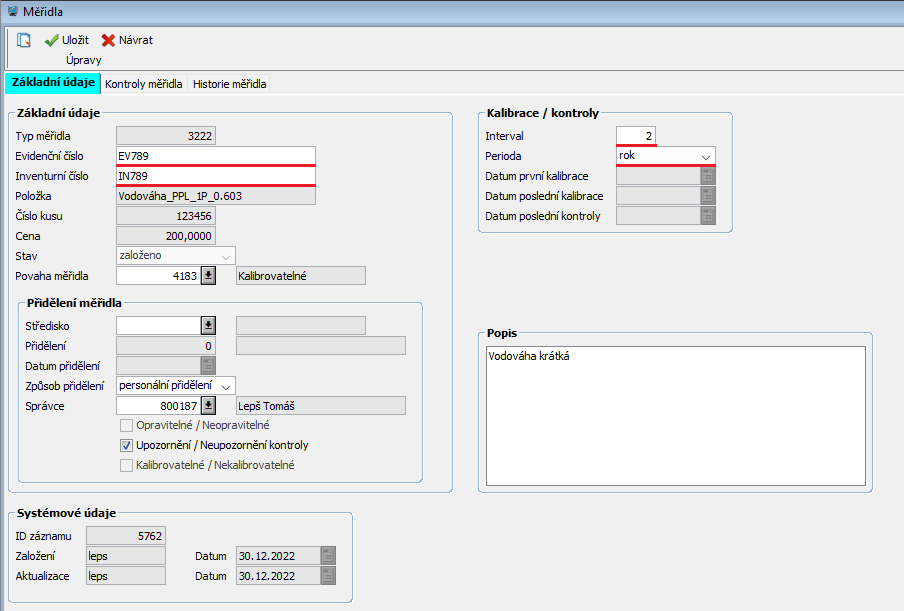Viewport: 904px width, 611px height.
Task: Open calendar for Datum první kalibrace
Action: point(708,176)
